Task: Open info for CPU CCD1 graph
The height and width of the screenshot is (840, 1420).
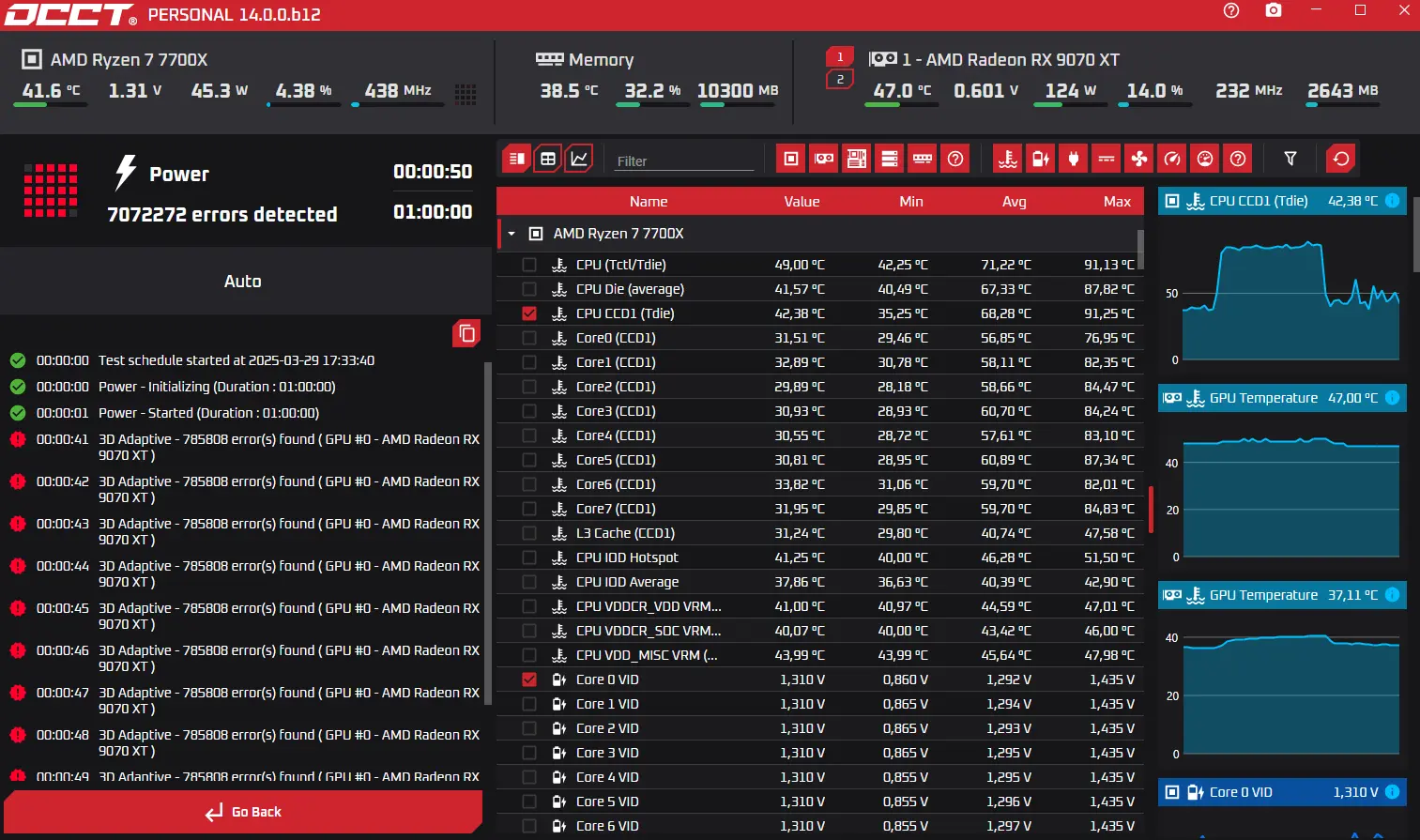Action: [x=1393, y=201]
